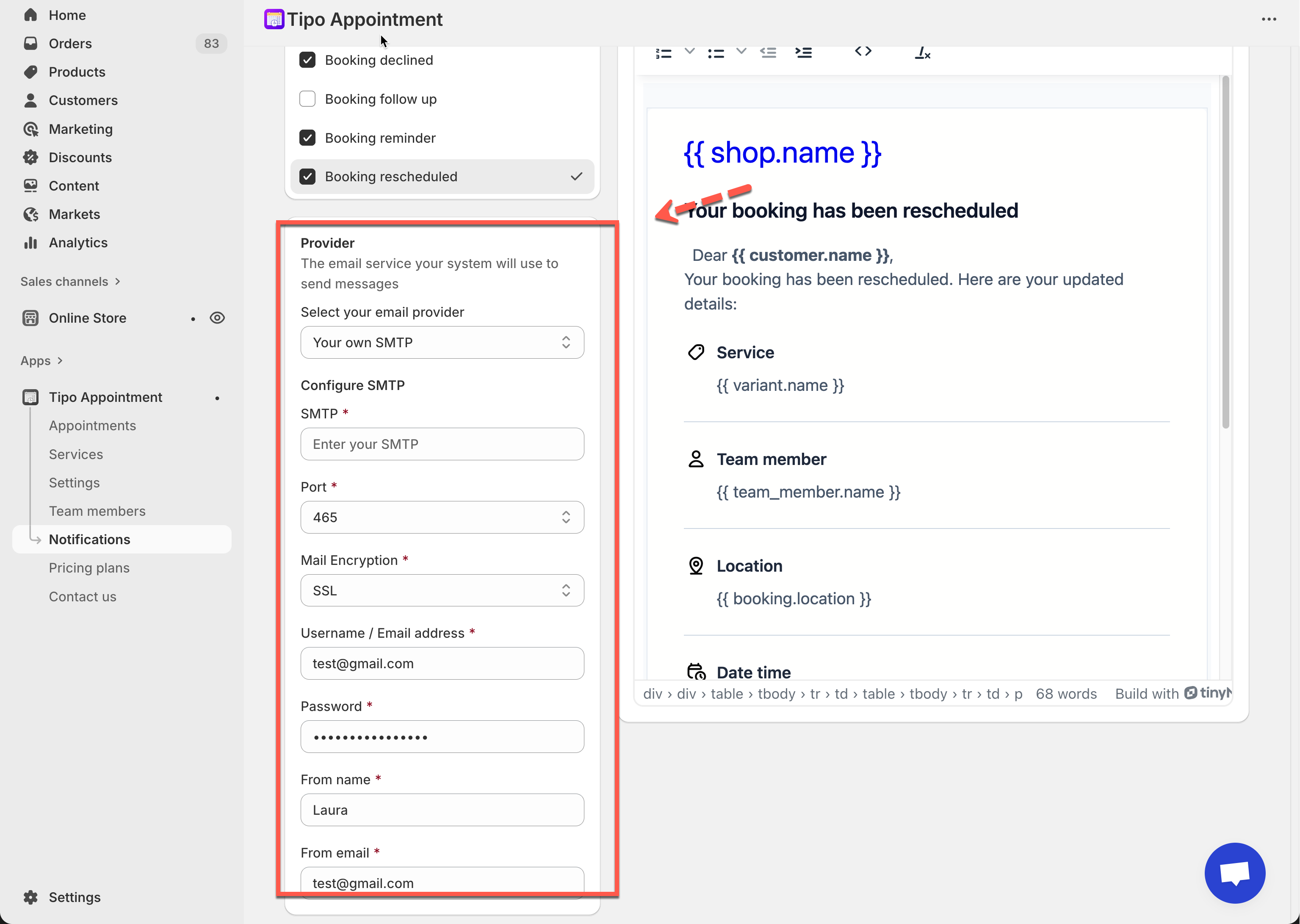
Task: Open Team members in Tipo Appointment menu
Action: tap(97, 511)
